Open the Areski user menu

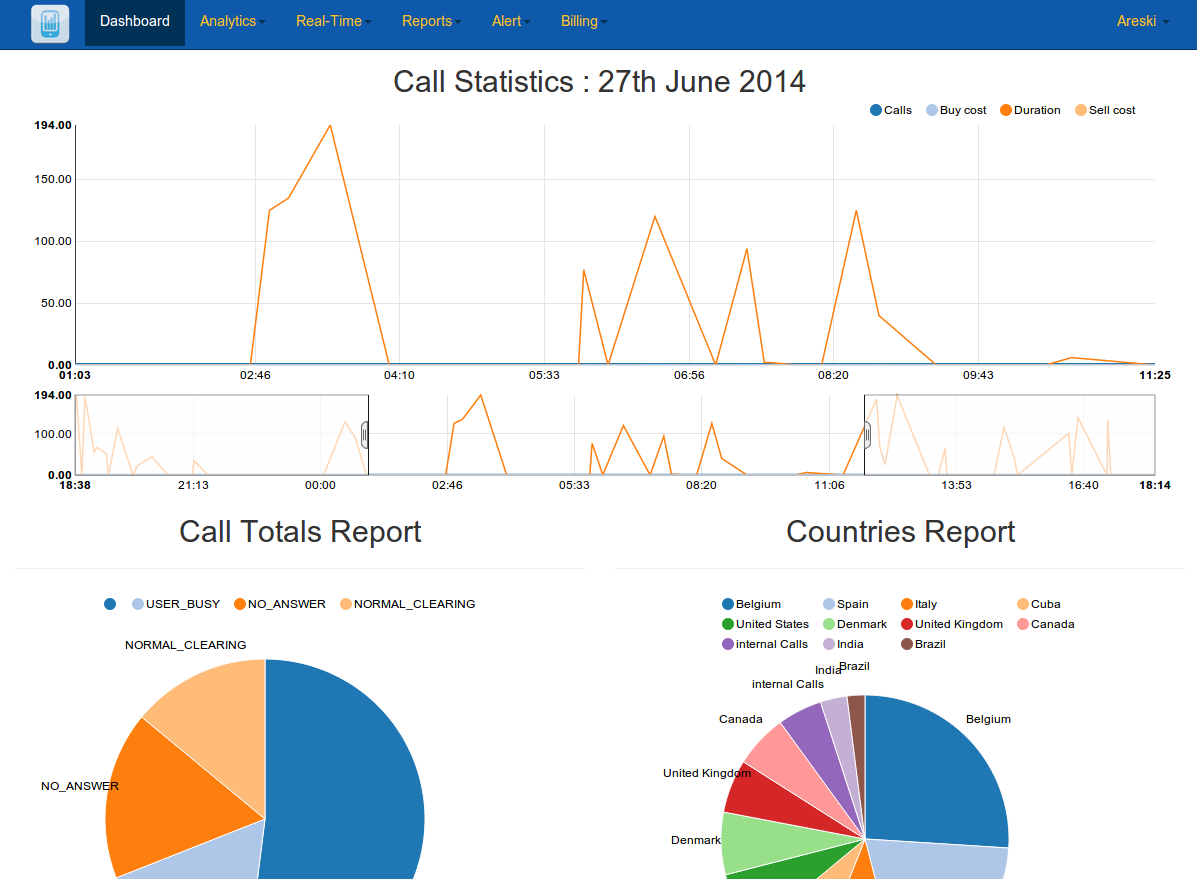(1142, 21)
